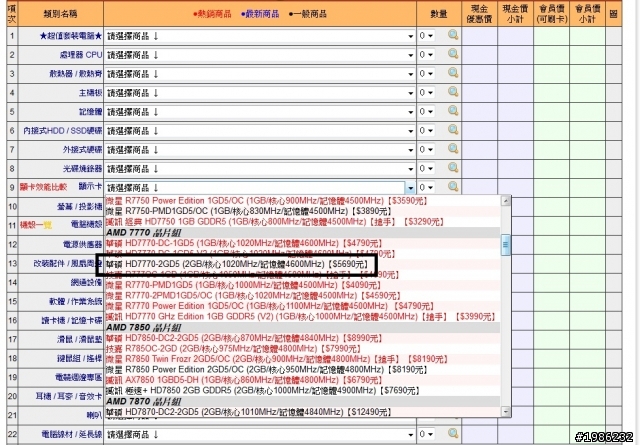This screenshot has width=640, height=445.
Task: Open the red 顯卡效能比較 link
Action: coord(43,187)
